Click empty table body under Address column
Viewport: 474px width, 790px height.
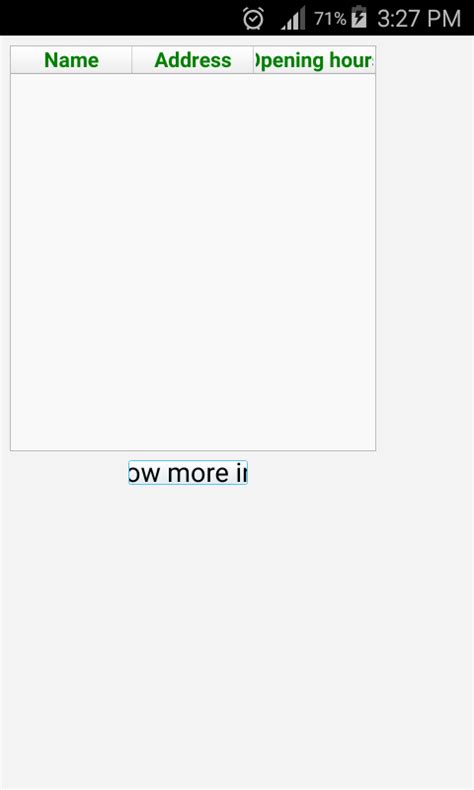[x=193, y=261]
